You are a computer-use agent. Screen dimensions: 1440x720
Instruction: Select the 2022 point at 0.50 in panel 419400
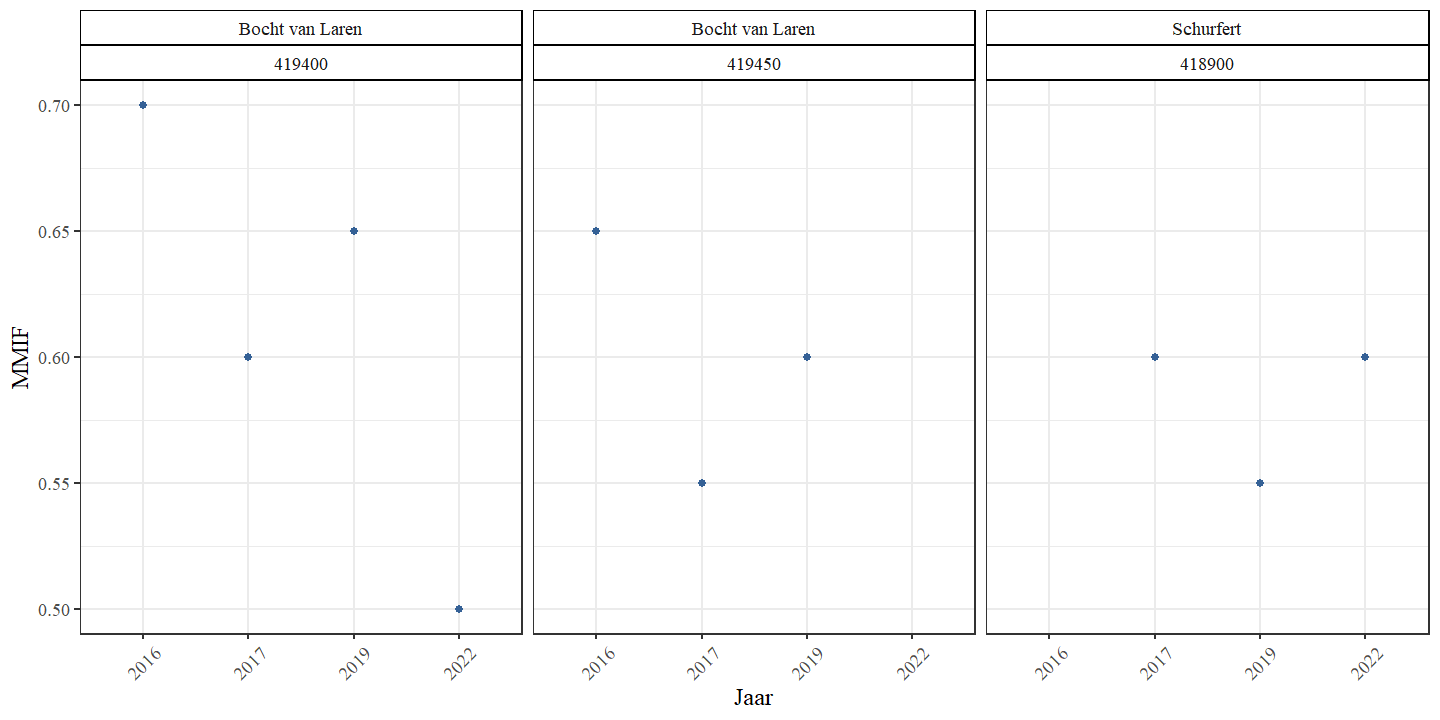pos(459,609)
